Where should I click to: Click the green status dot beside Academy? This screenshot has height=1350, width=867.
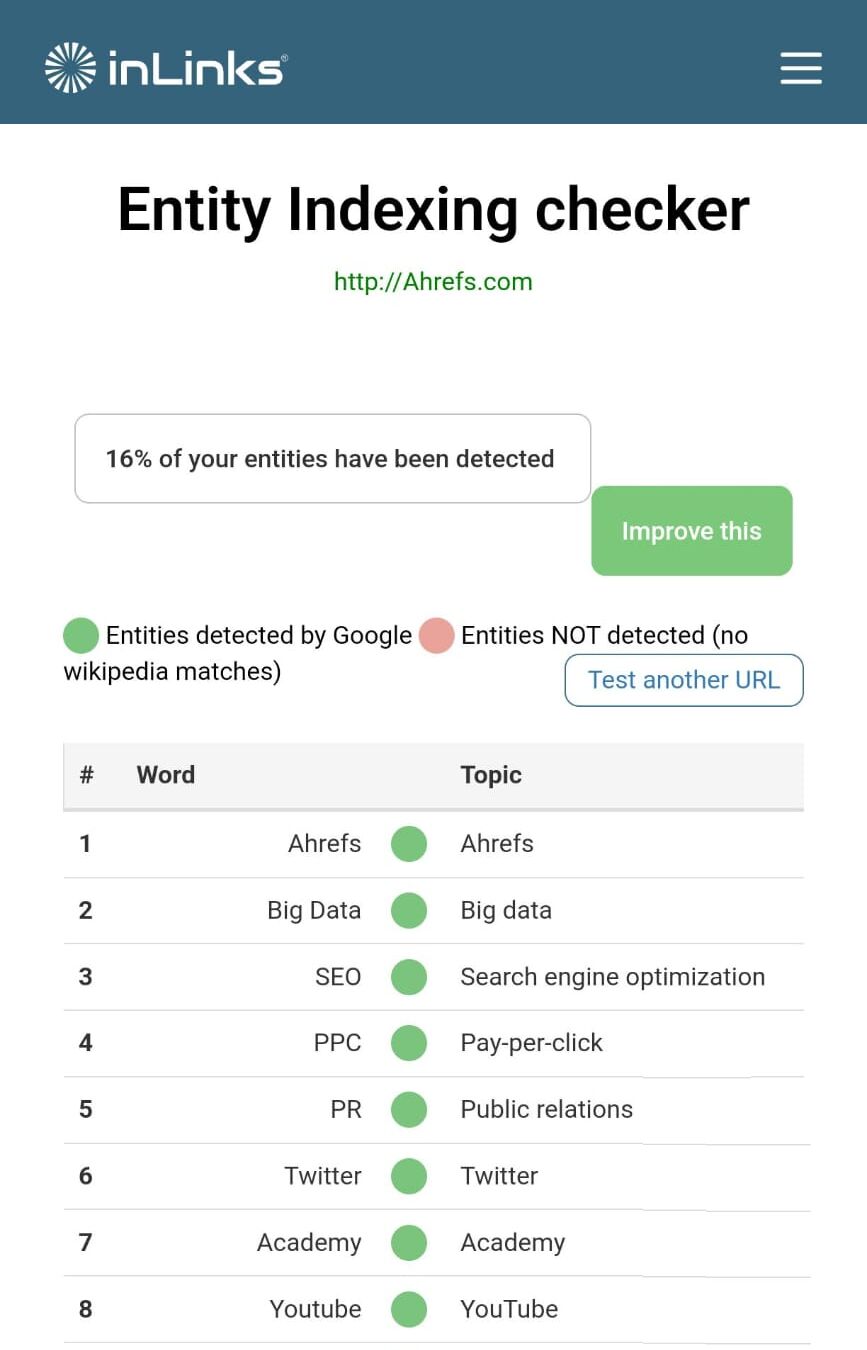tap(408, 1243)
